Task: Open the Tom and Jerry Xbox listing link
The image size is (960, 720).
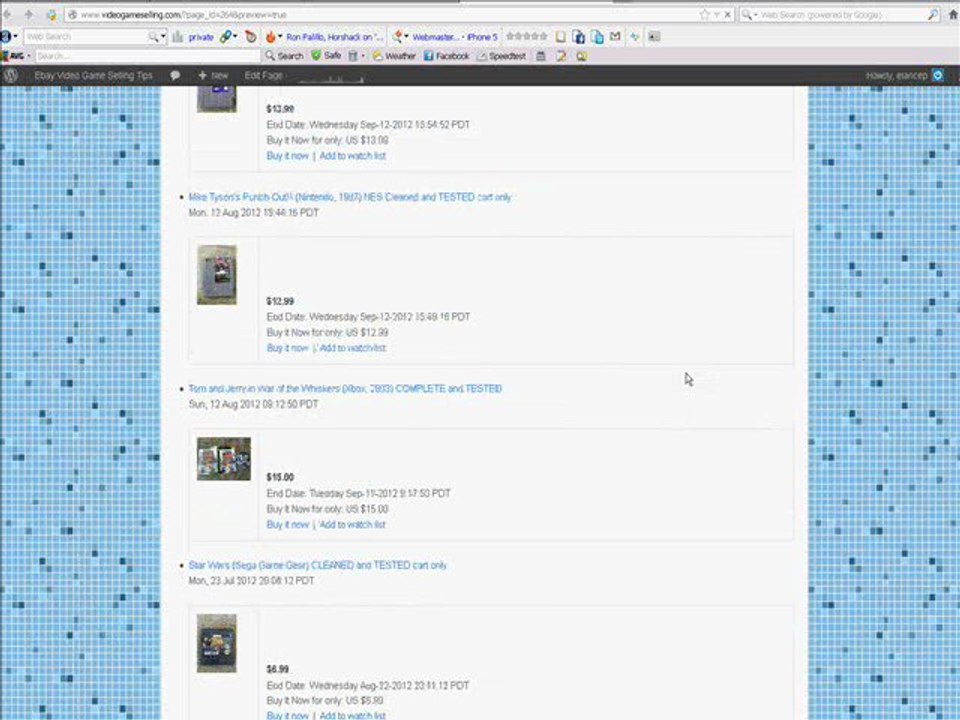Action: coord(345,389)
